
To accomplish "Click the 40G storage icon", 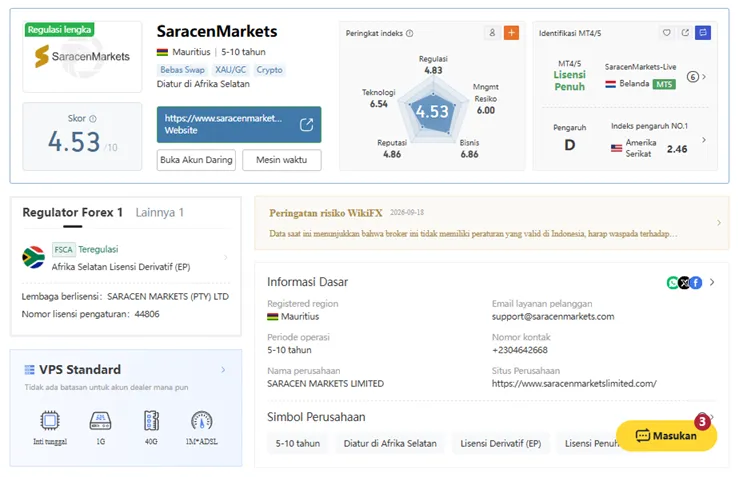I will (x=151, y=420).
